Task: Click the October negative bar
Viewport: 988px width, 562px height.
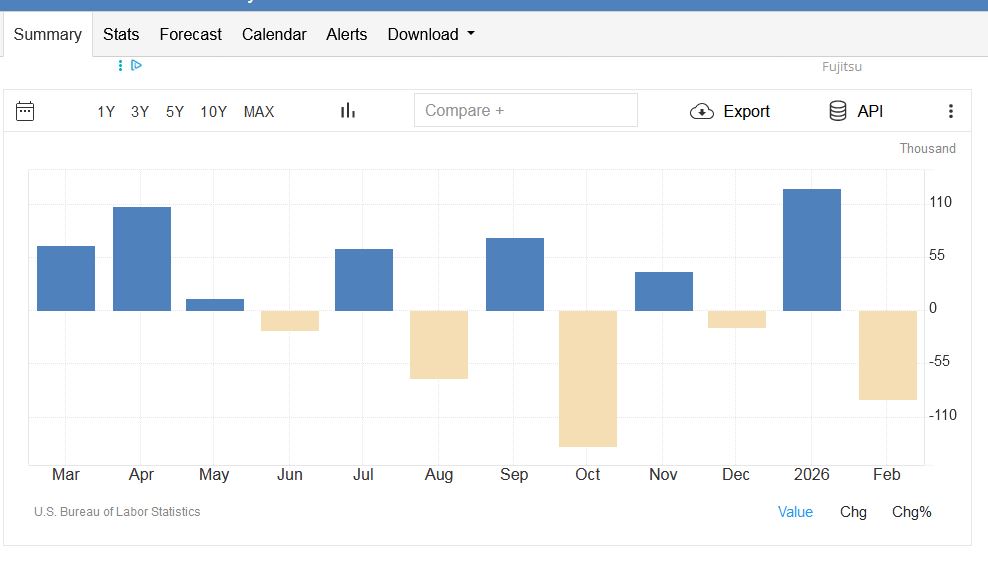Action: [588, 378]
